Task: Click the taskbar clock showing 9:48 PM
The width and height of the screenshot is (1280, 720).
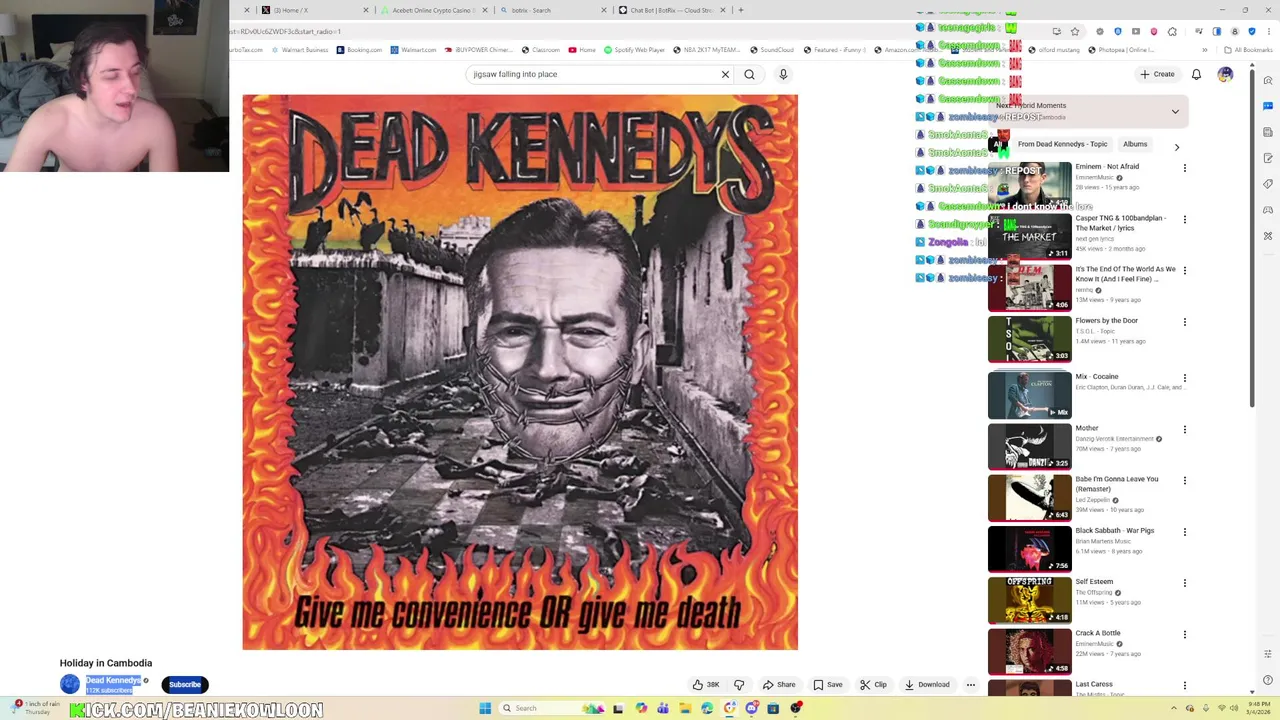Action: [x=1259, y=708]
